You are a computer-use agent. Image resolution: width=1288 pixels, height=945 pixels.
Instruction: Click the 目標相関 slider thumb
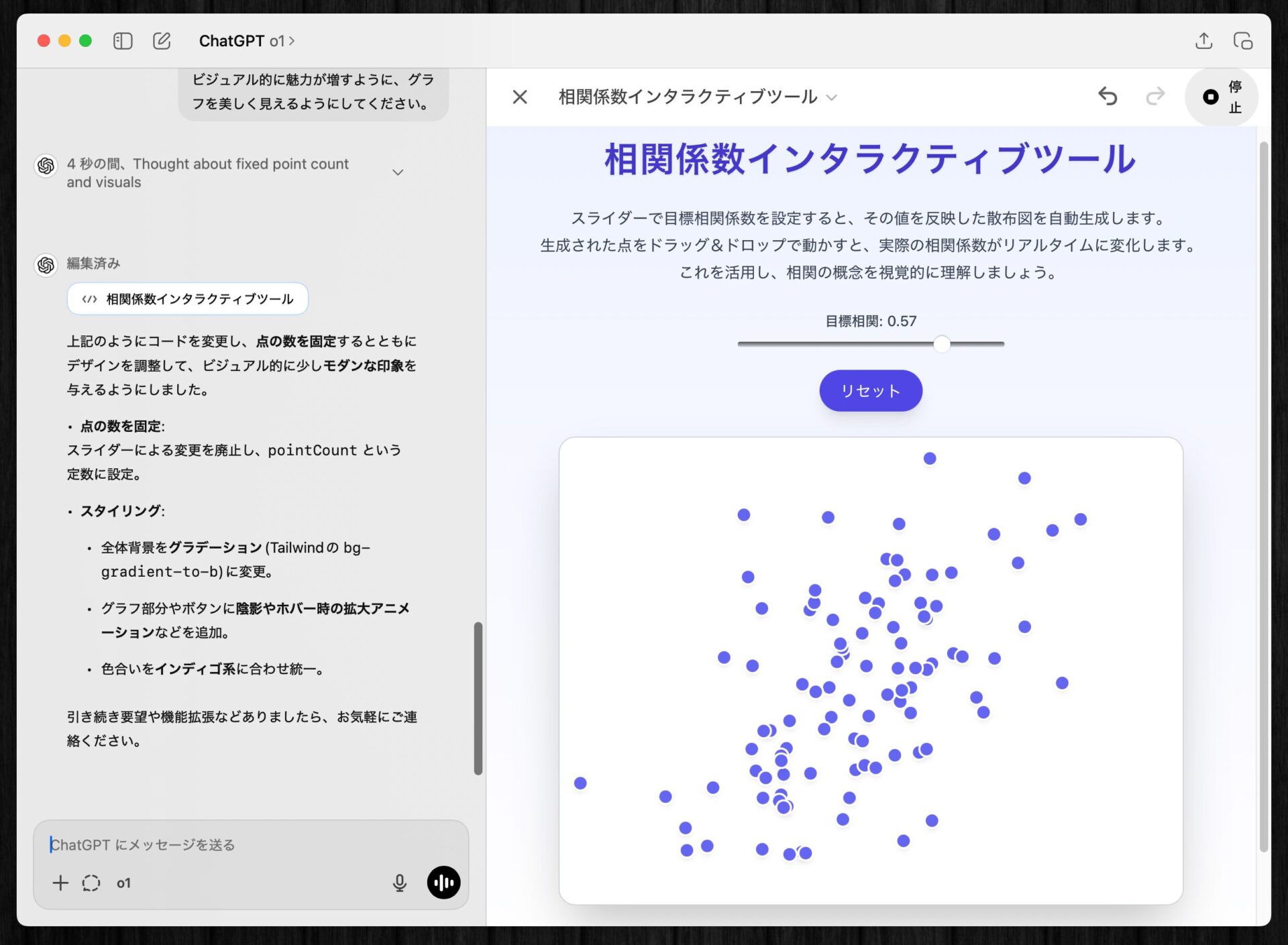coord(942,343)
